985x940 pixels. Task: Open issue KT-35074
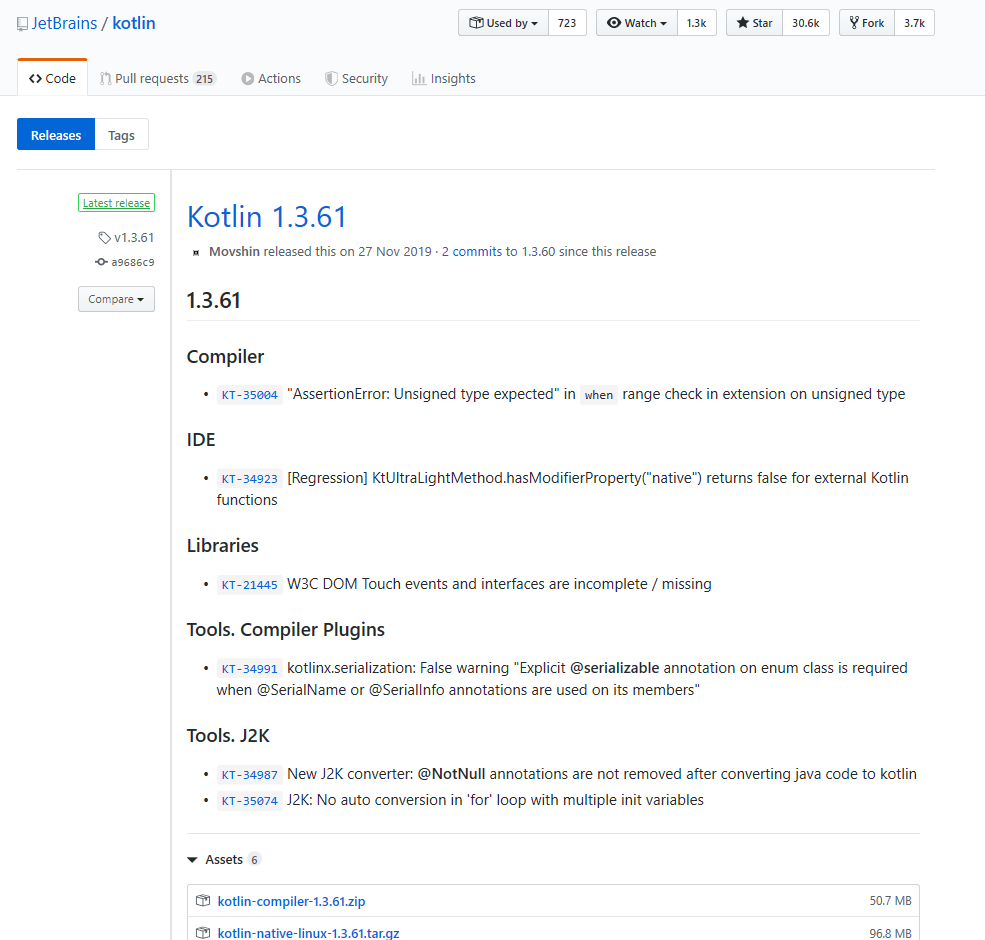pos(249,801)
